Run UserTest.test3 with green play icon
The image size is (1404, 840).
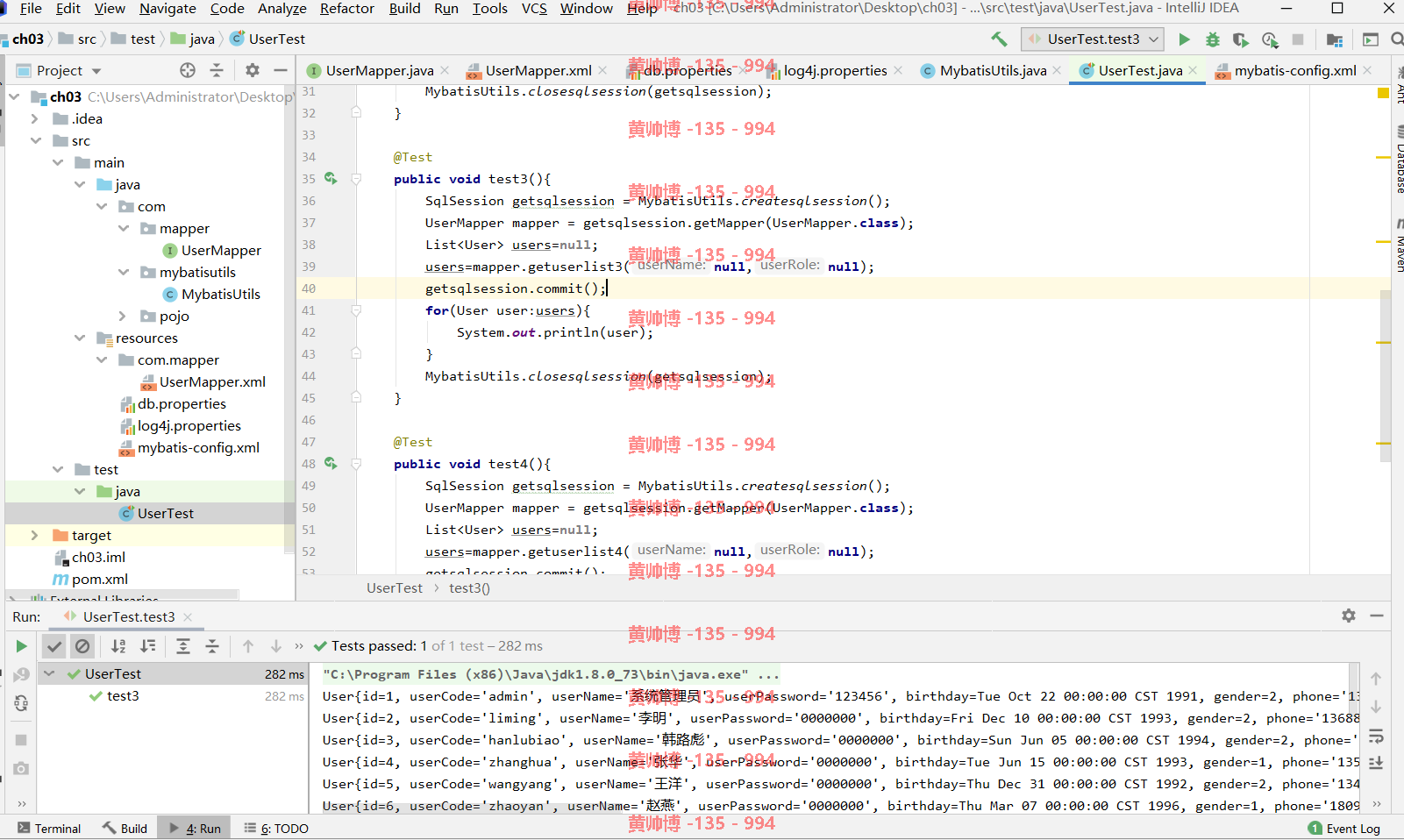coord(1185,39)
